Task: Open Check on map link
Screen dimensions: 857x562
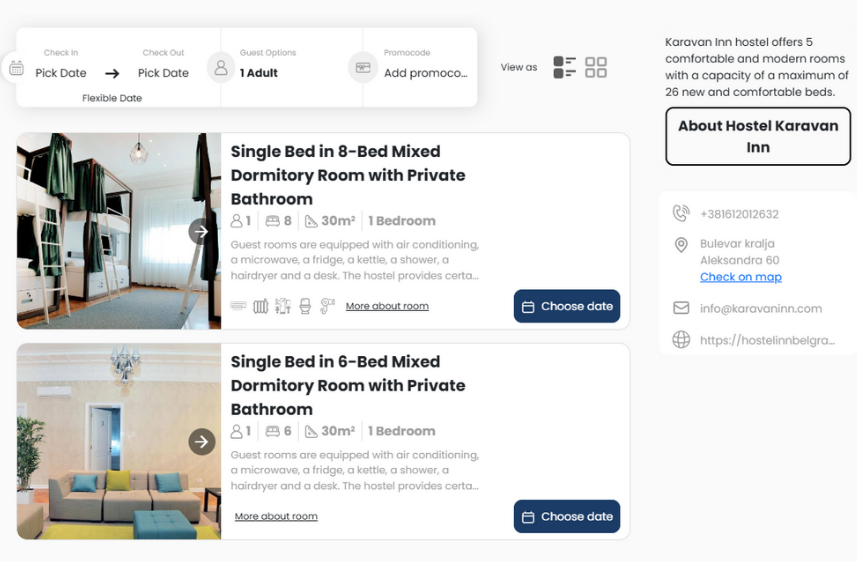Action: 741,277
